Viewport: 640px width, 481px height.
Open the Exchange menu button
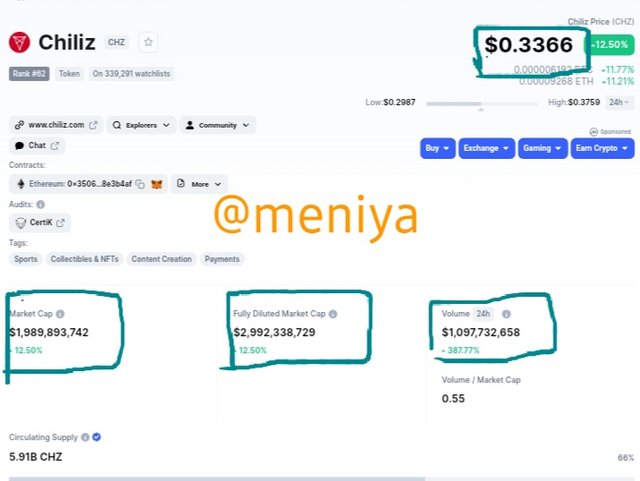click(x=487, y=148)
